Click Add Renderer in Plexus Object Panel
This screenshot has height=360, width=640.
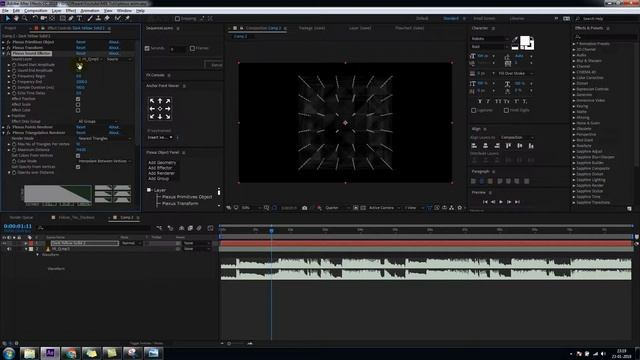click(x=161, y=173)
